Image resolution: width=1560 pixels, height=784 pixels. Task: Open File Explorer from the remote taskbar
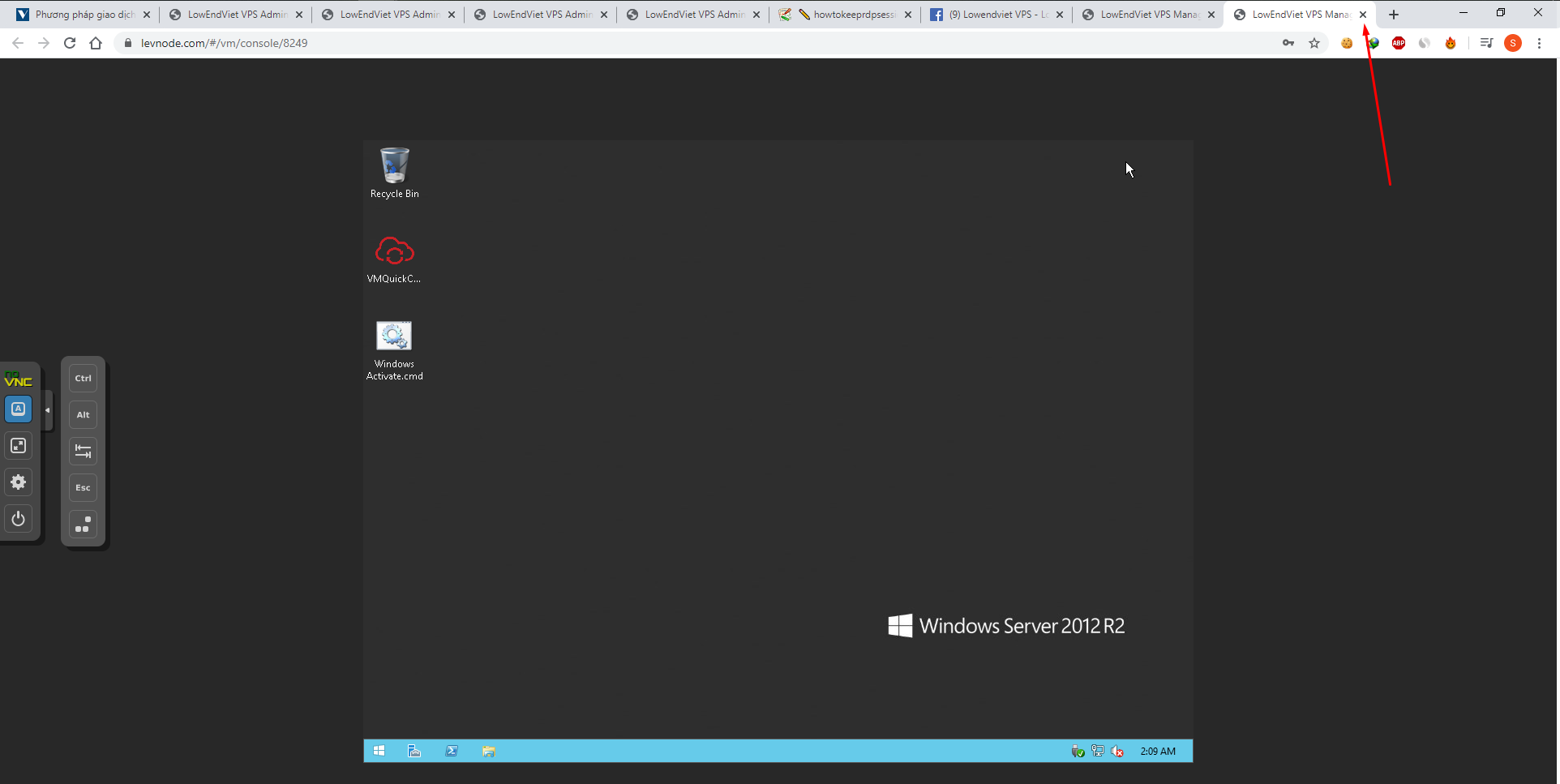[x=488, y=751]
